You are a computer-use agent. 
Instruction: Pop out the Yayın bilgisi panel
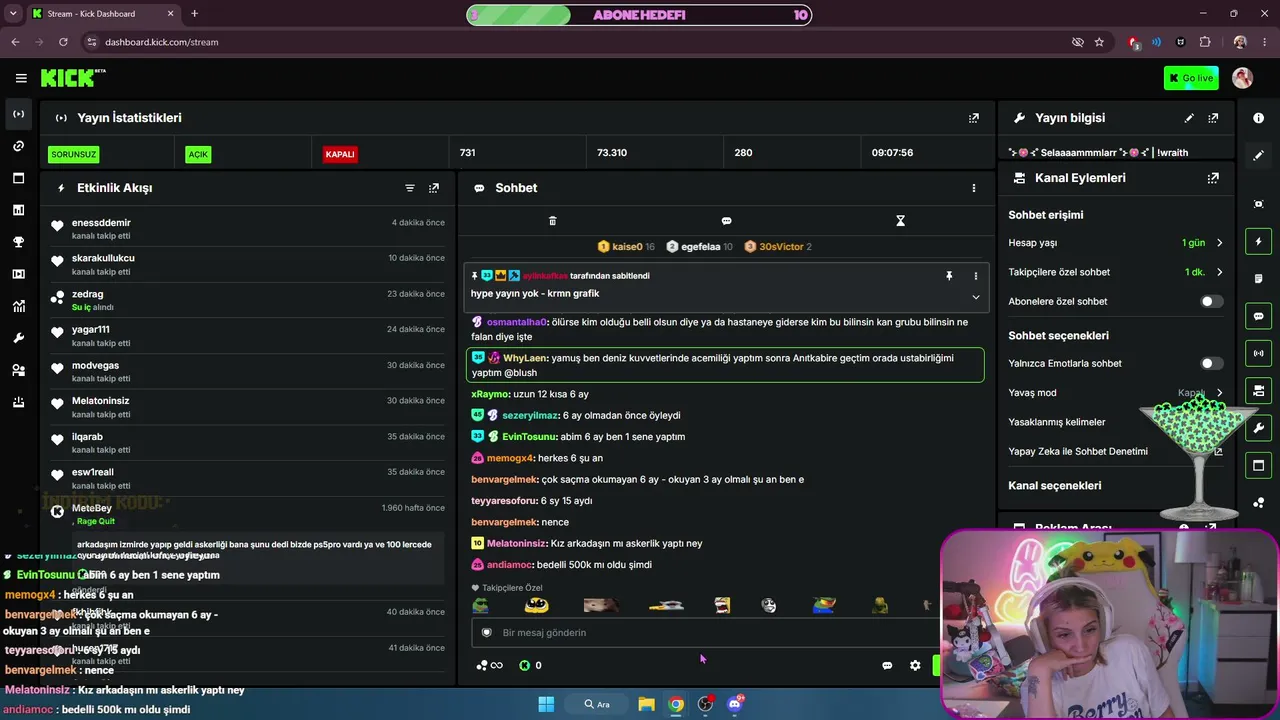point(1213,118)
